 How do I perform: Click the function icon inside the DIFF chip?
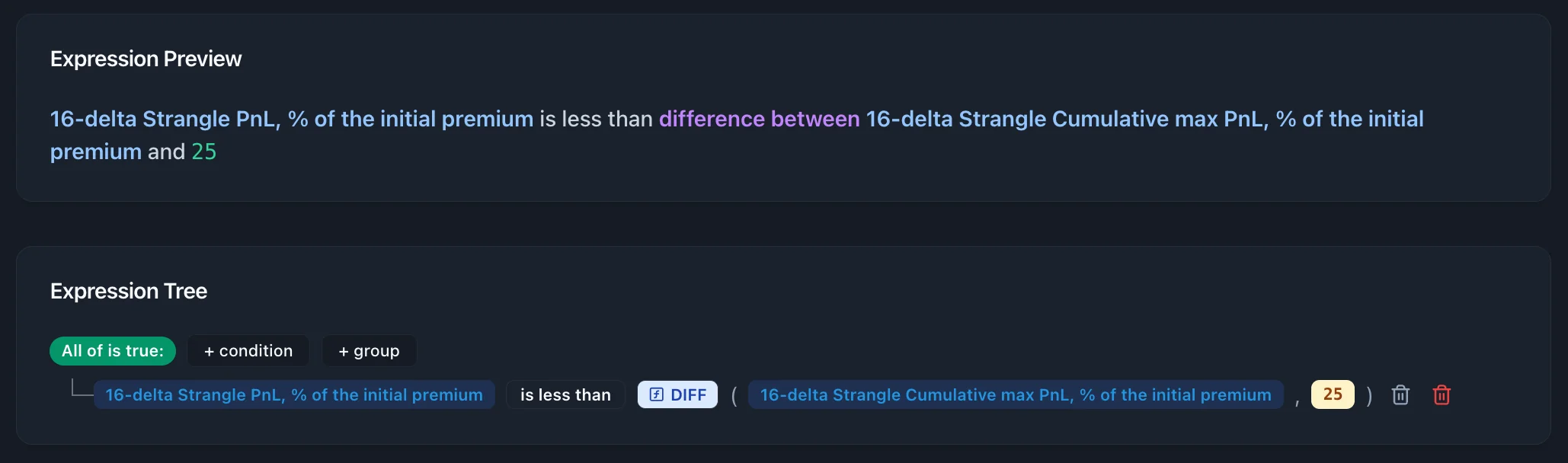(656, 394)
